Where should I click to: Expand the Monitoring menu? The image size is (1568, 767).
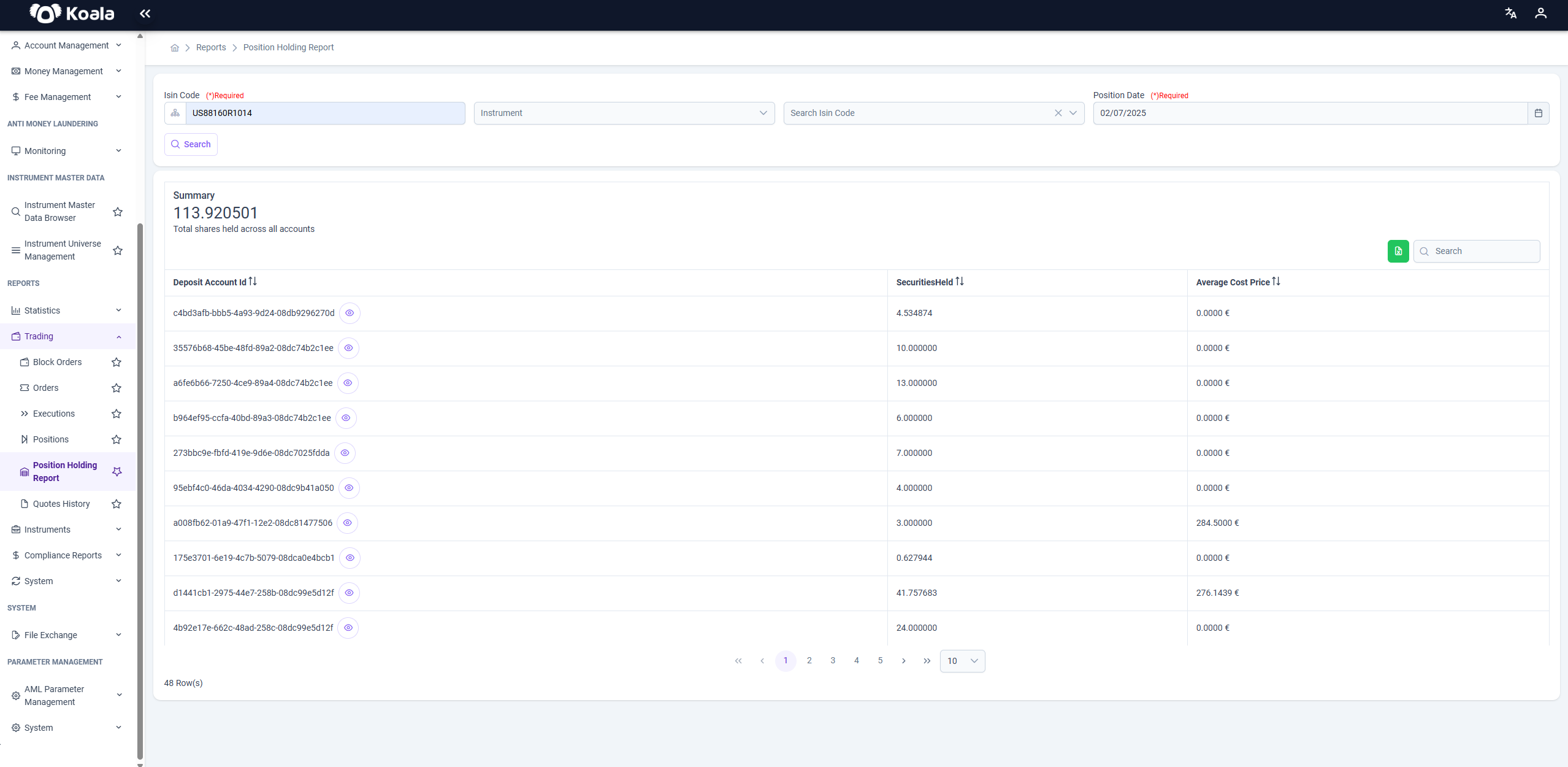pos(67,152)
